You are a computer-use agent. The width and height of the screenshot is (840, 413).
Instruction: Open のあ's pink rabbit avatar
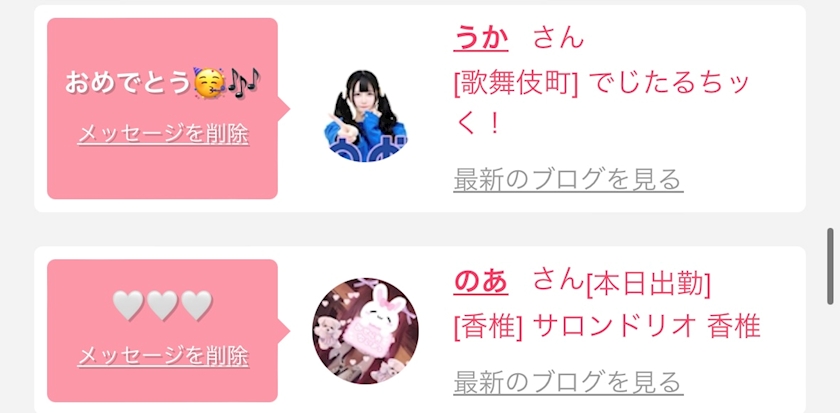click(x=365, y=331)
